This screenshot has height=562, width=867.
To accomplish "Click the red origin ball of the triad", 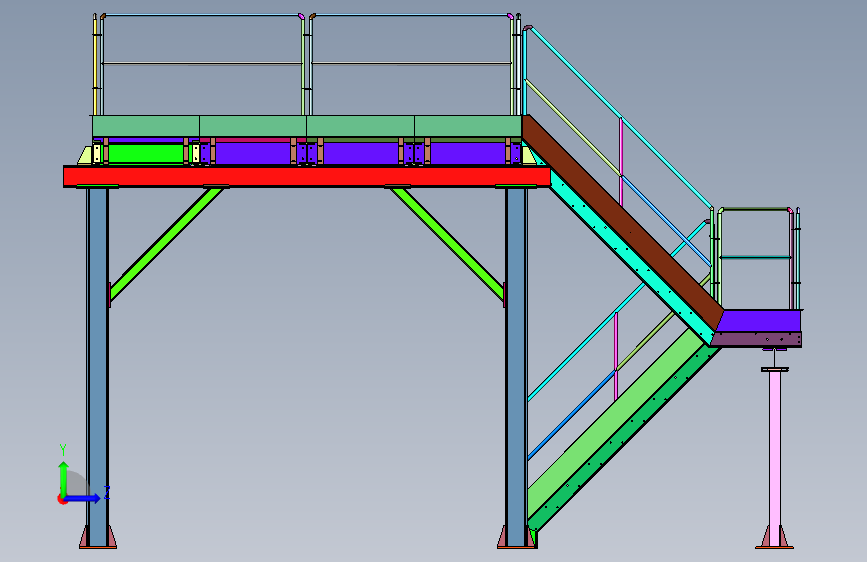I will [x=61, y=499].
